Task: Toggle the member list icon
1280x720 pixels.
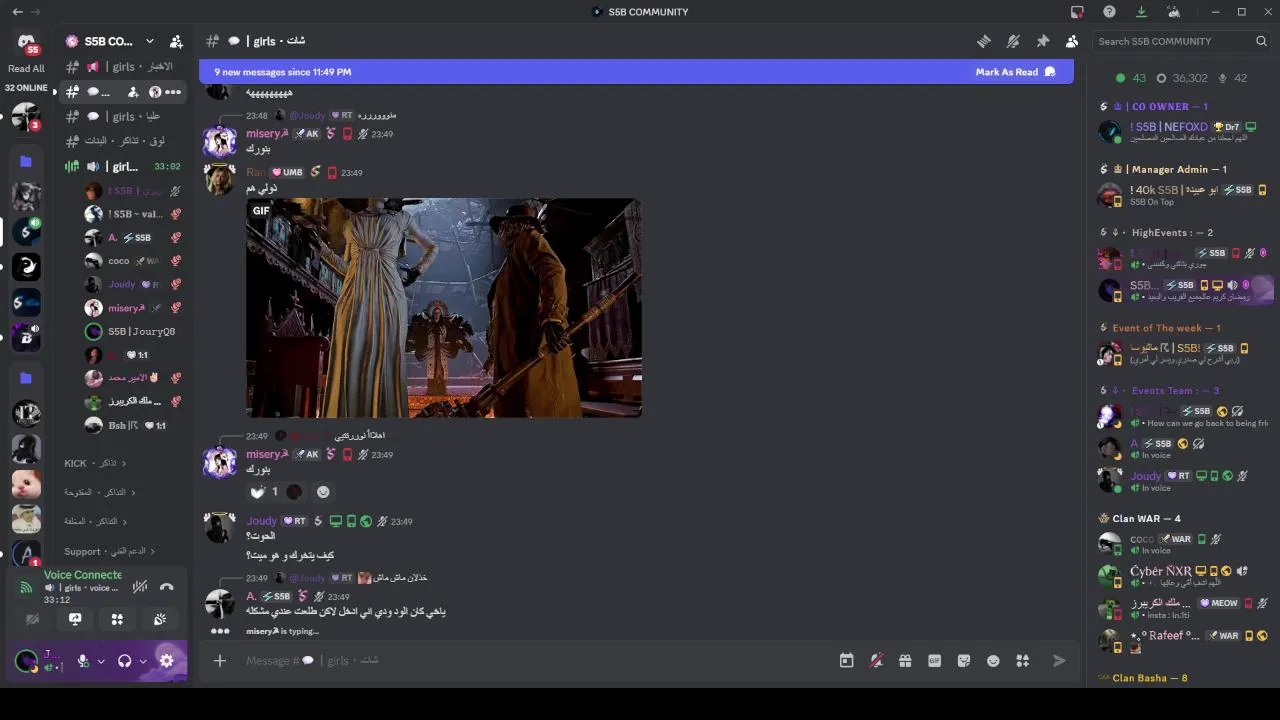Action: tap(1072, 41)
